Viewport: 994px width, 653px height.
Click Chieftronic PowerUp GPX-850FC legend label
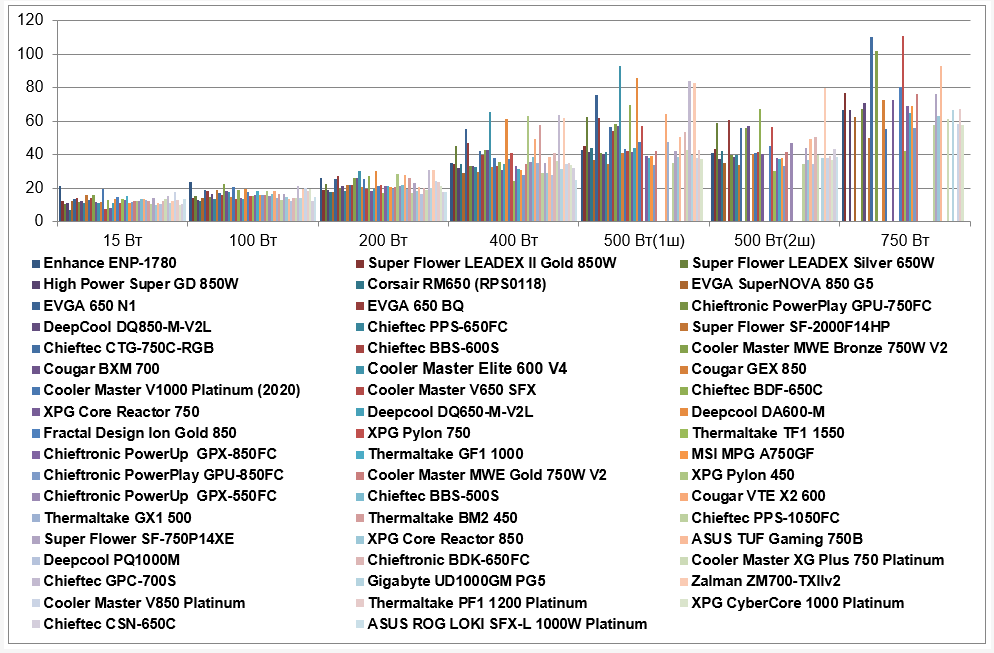[x=160, y=454]
